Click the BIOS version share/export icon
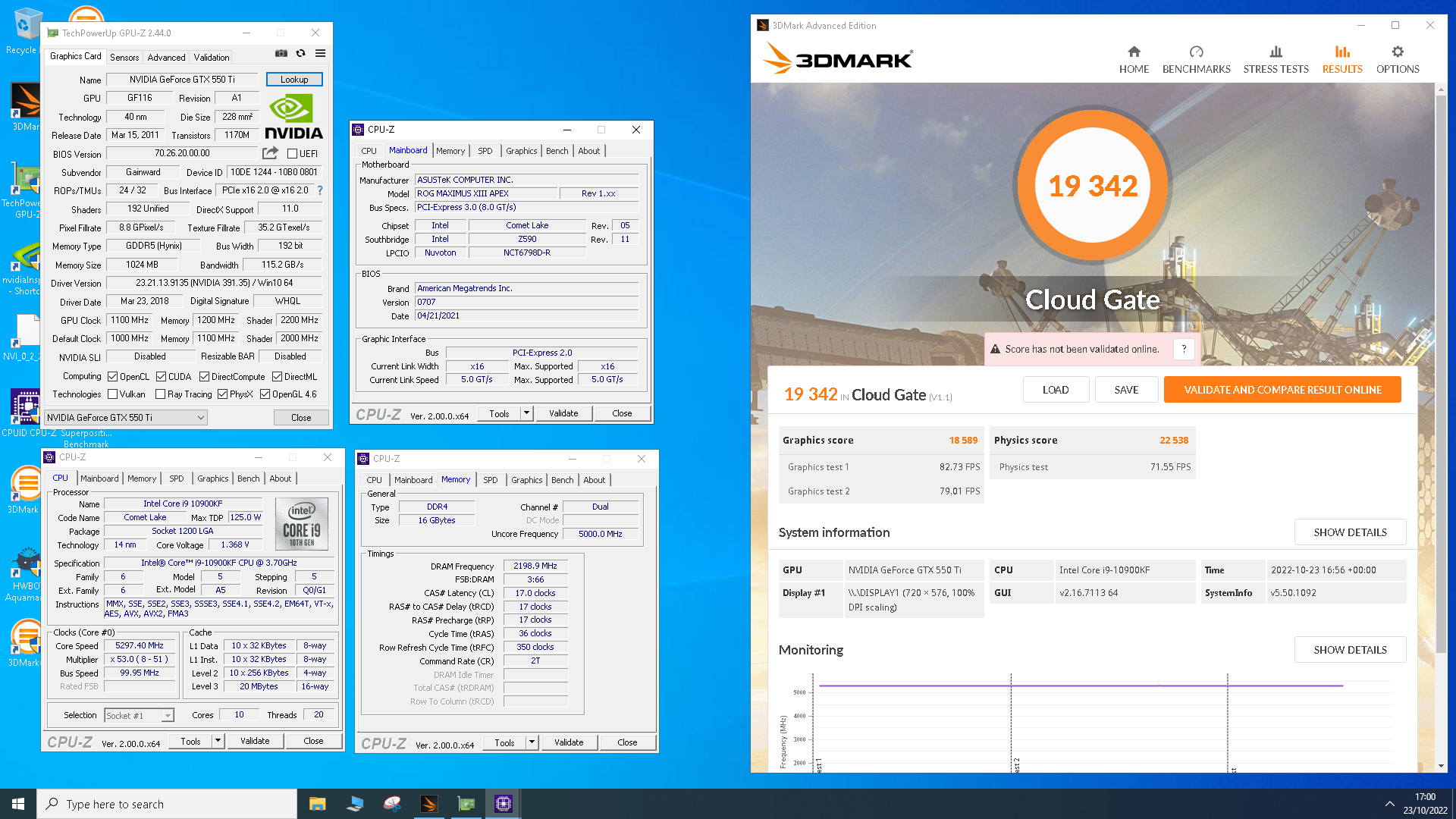The height and width of the screenshot is (819, 1456). point(270,153)
